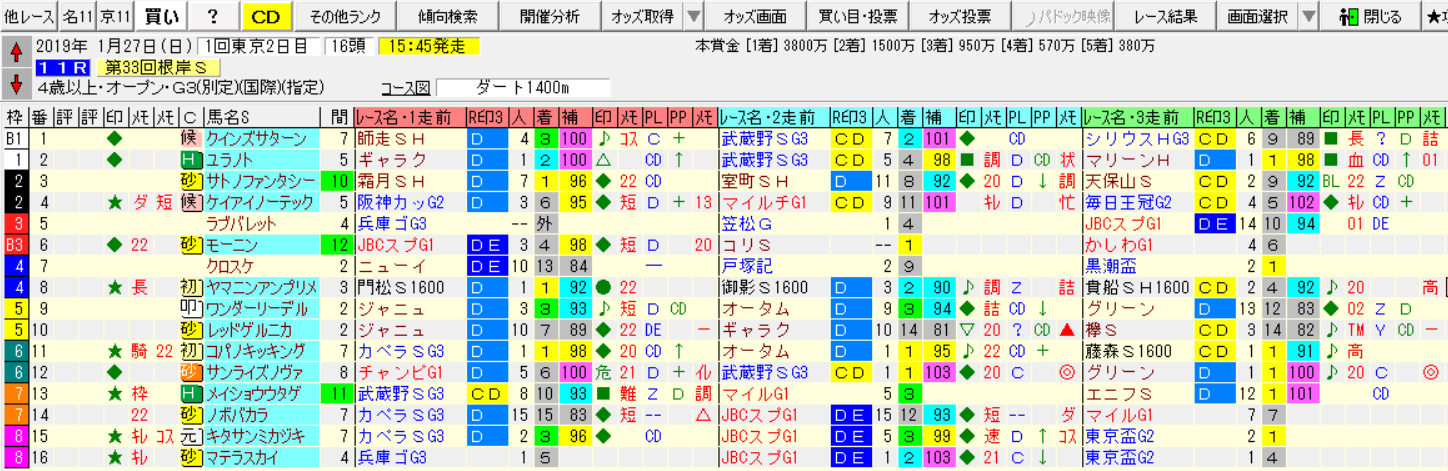
Task: Click the レース名・1走前 column header
Action: 410,116
